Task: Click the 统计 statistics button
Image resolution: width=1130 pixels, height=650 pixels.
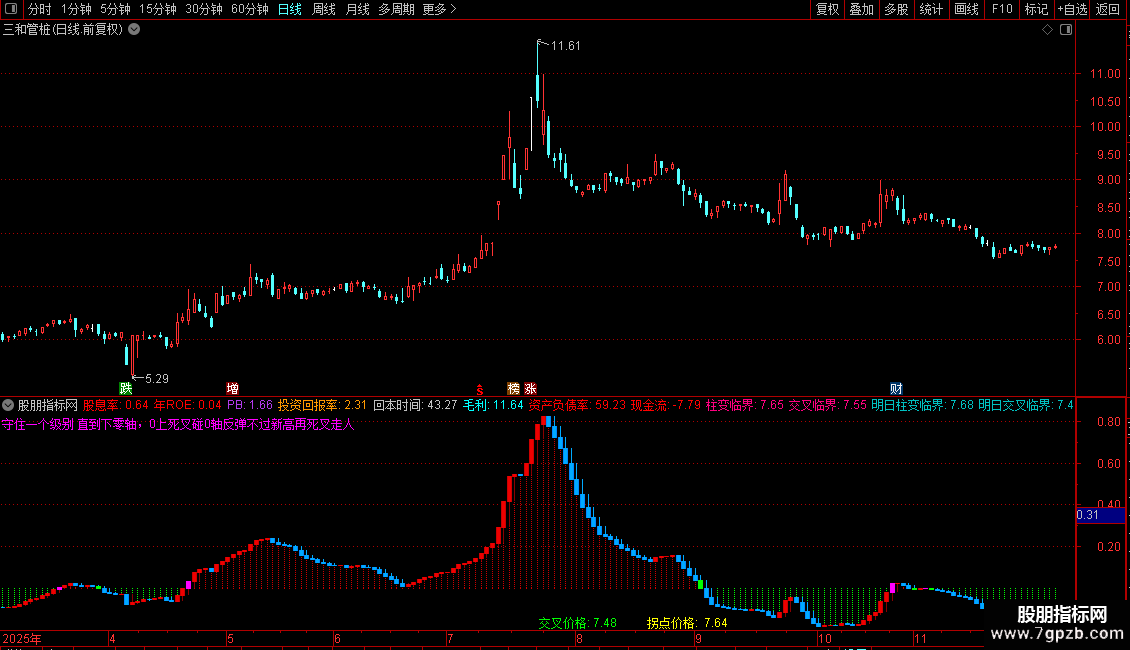Action: pos(931,9)
